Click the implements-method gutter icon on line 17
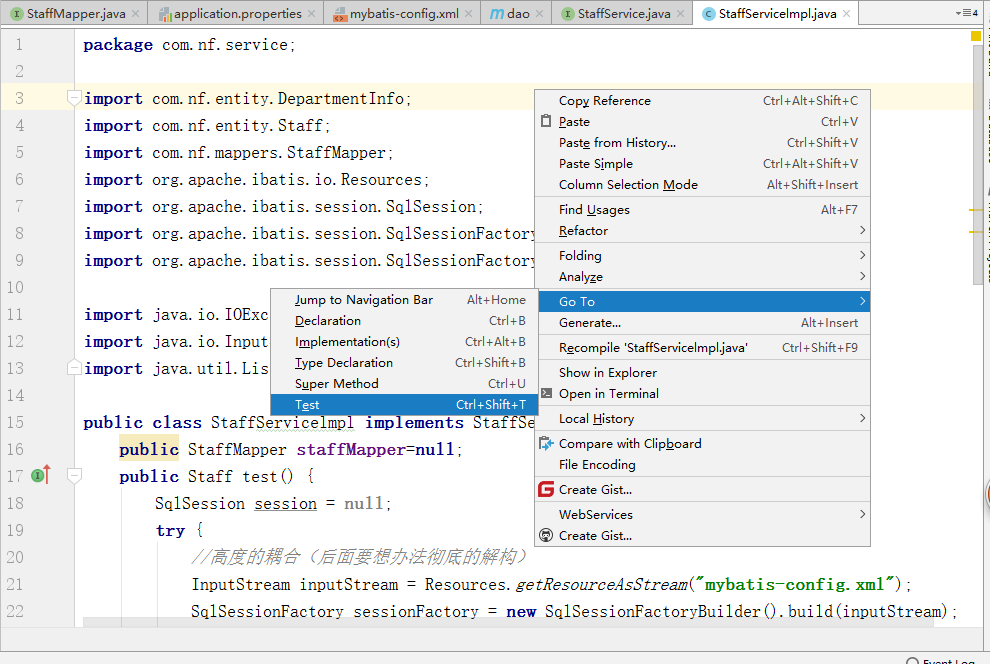This screenshot has width=990, height=664. [40, 475]
